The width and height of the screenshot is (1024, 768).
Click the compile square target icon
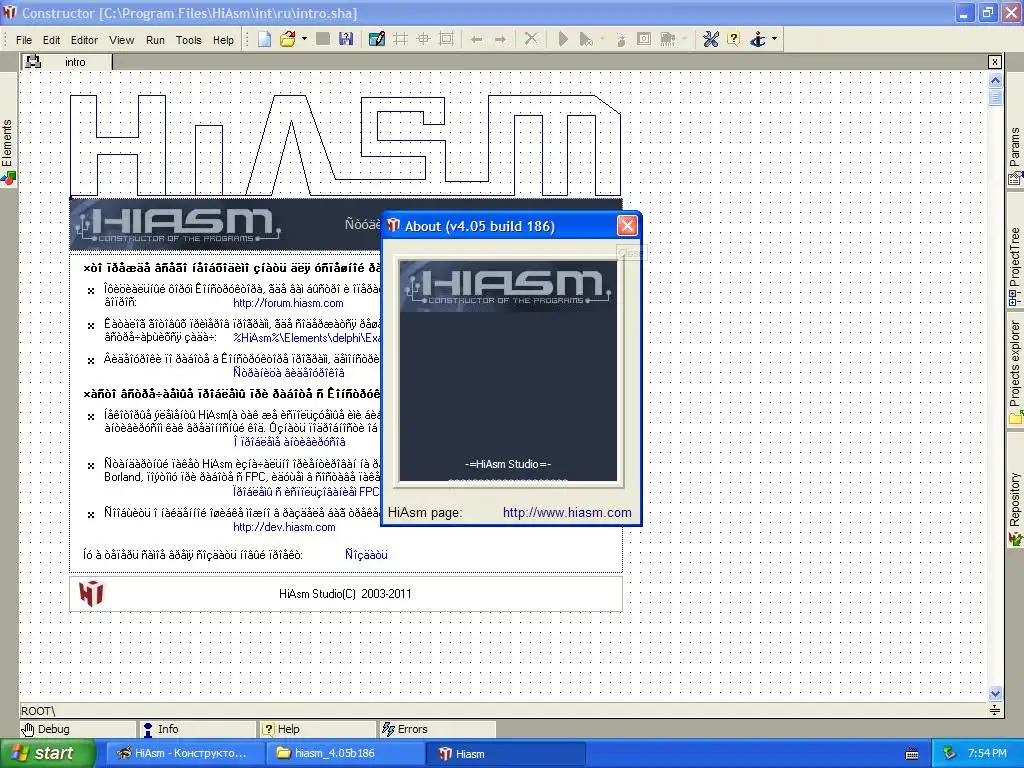(x=644, y=39)
